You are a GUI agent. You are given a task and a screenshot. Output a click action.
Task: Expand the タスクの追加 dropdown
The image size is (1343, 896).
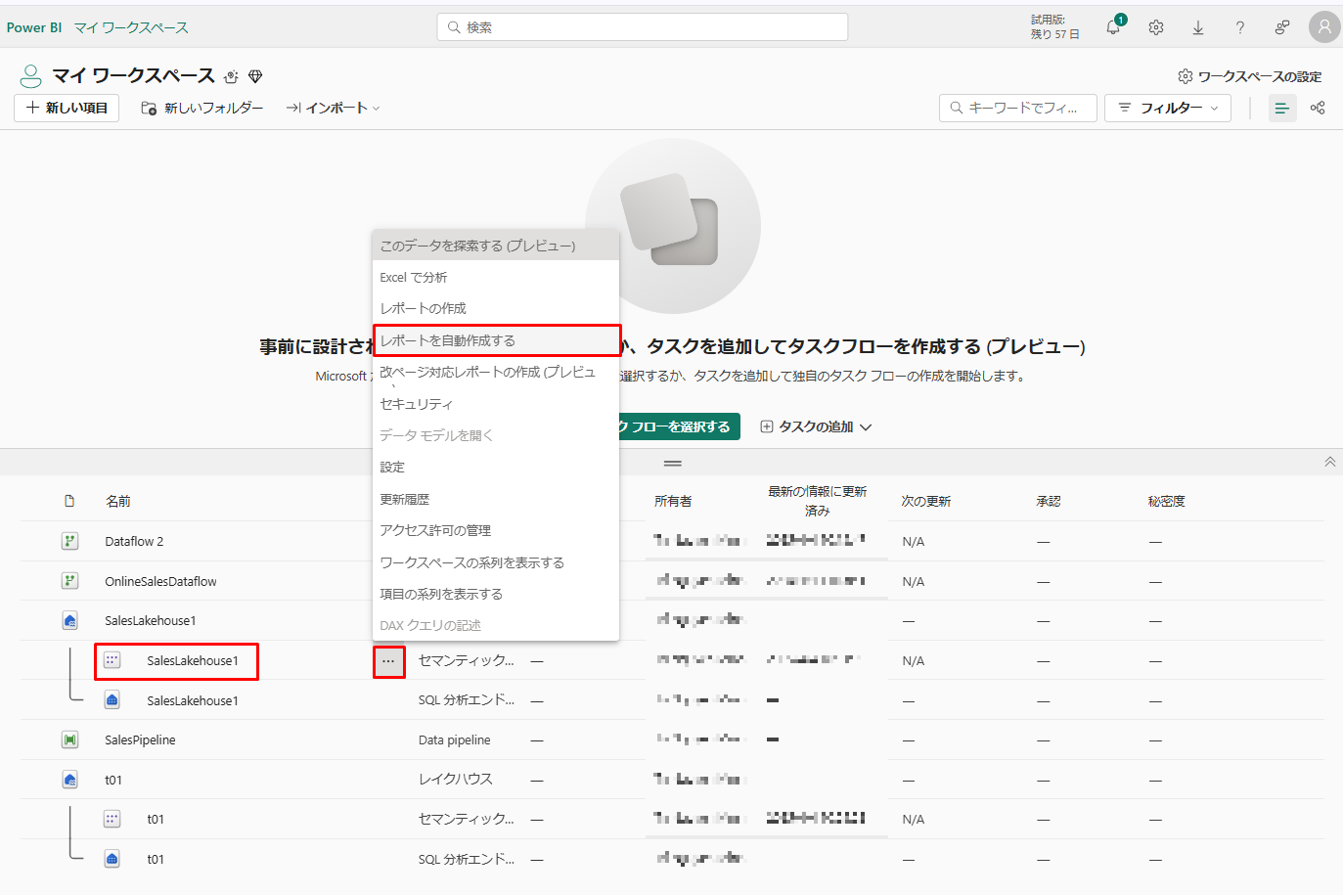coord(816,426)
